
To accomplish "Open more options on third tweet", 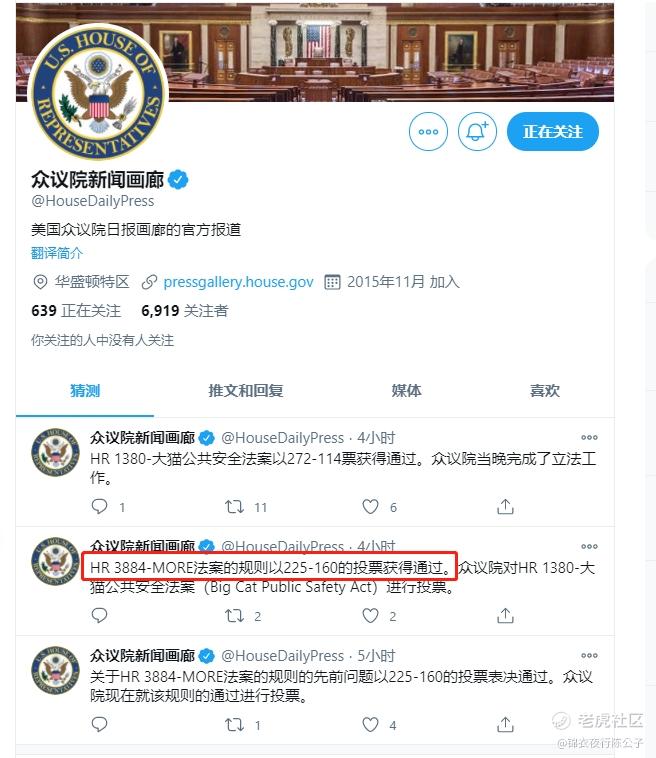I will [589, 656].
